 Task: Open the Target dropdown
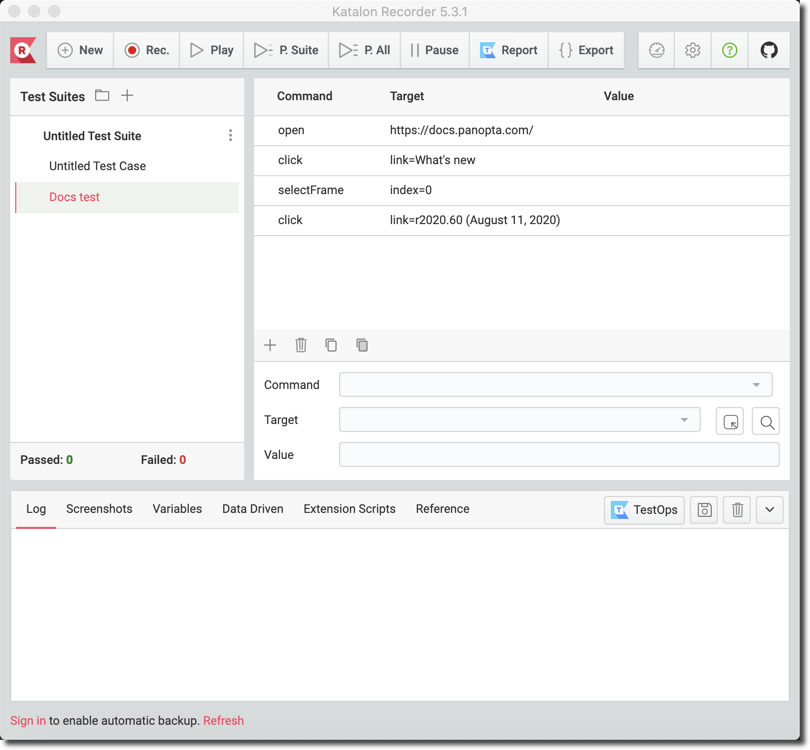tap(519, 420)
